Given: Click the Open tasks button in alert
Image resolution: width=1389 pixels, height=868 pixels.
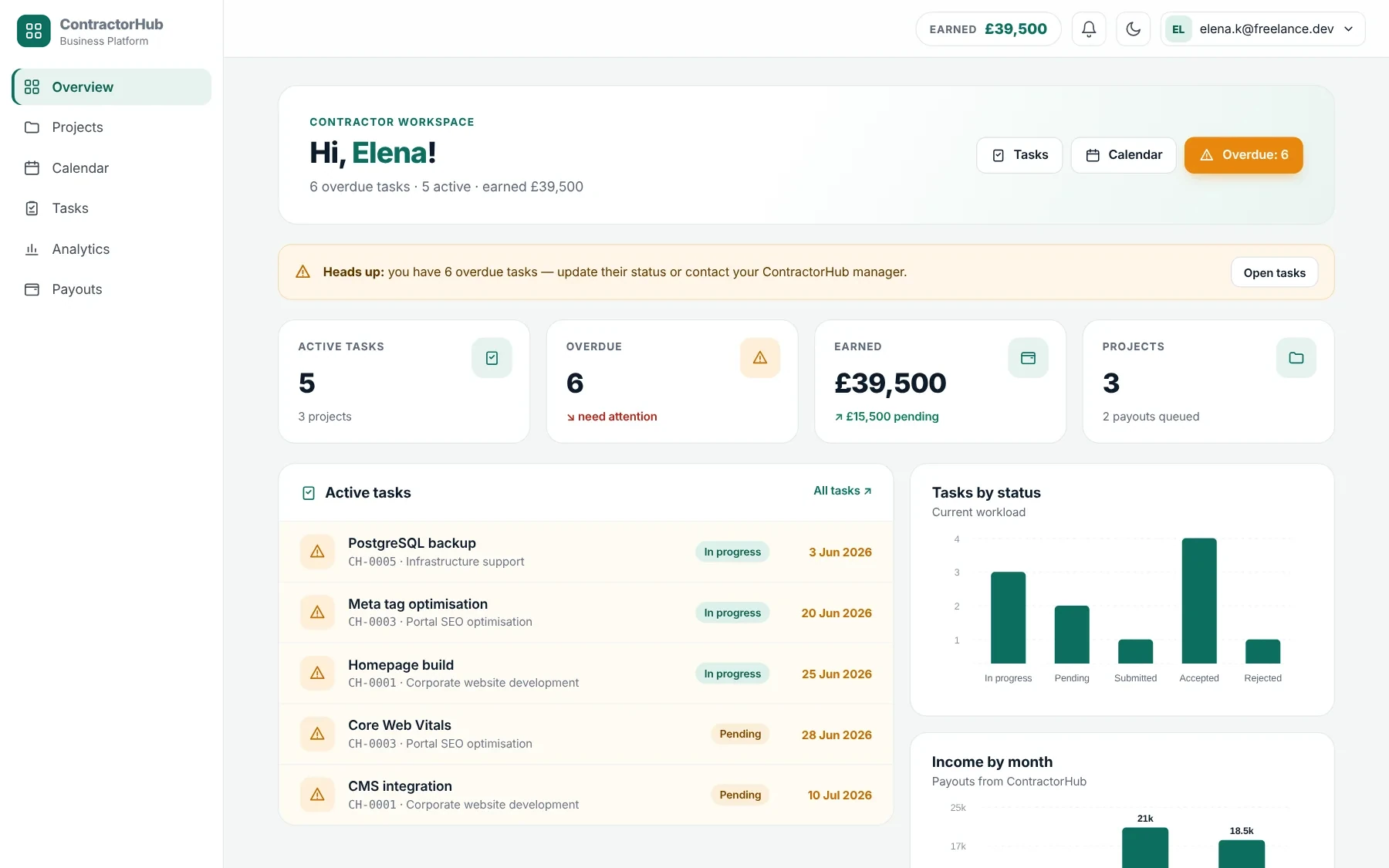Looking at the screenshot, I should pyautogui.click(x=1274, y=272).
